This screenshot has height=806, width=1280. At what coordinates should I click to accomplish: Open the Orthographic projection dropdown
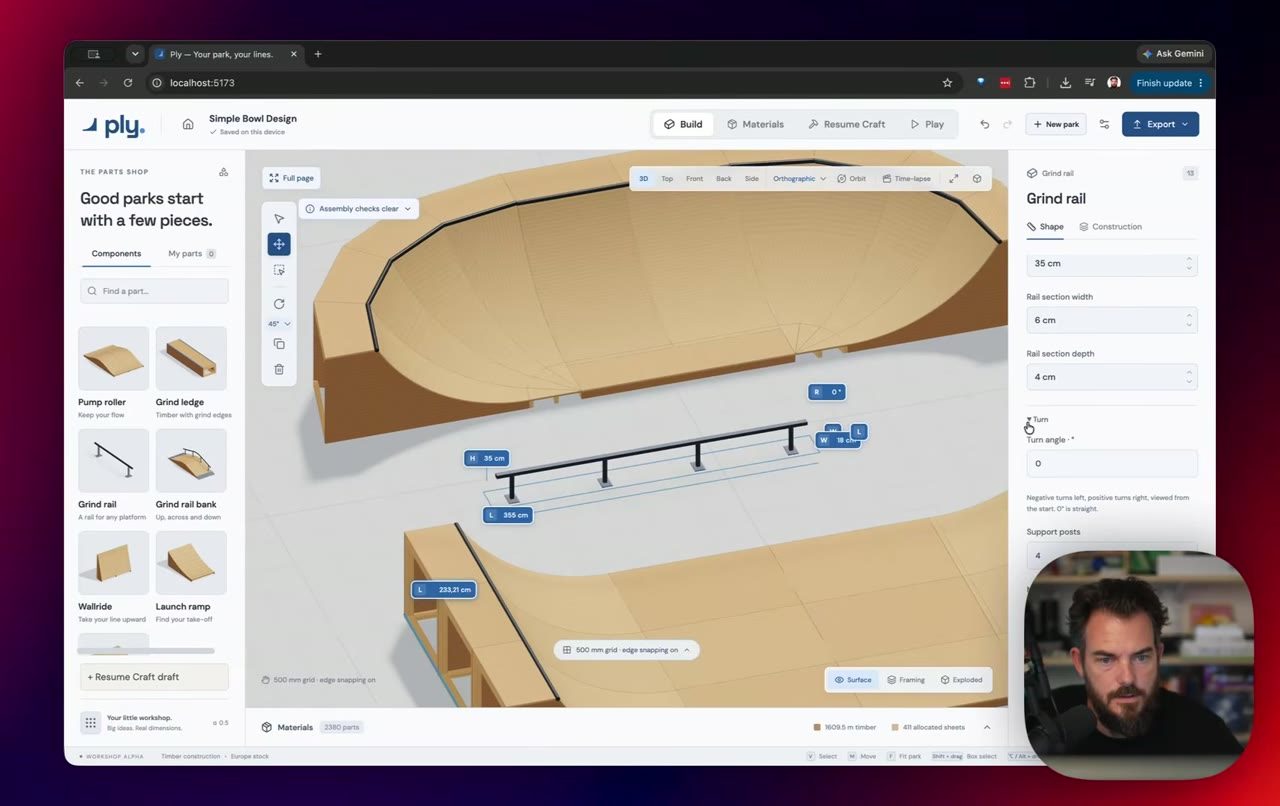point(799,178)
